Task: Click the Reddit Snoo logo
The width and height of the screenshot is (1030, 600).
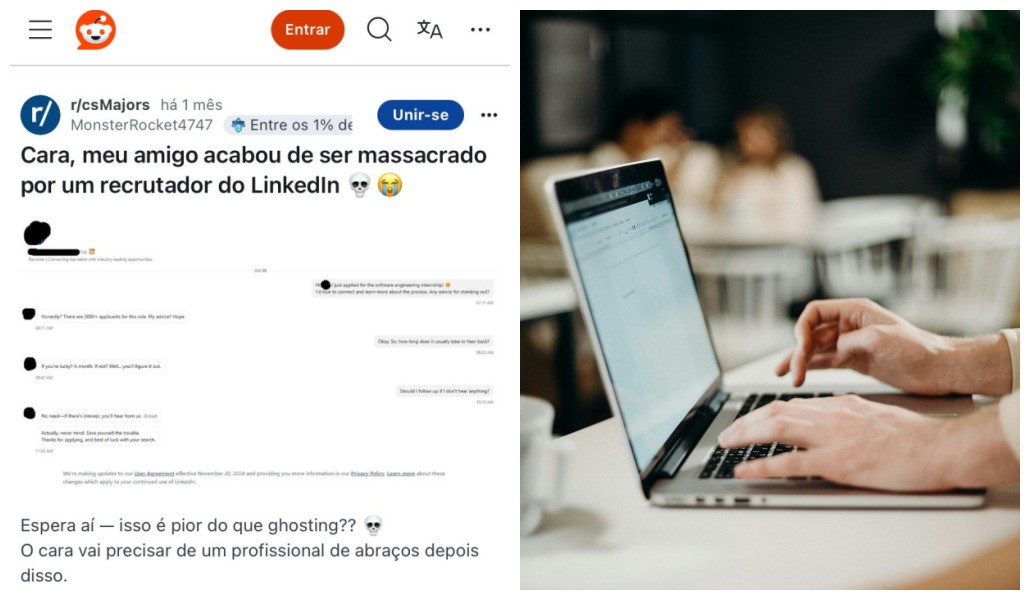Action: [96, 30]
